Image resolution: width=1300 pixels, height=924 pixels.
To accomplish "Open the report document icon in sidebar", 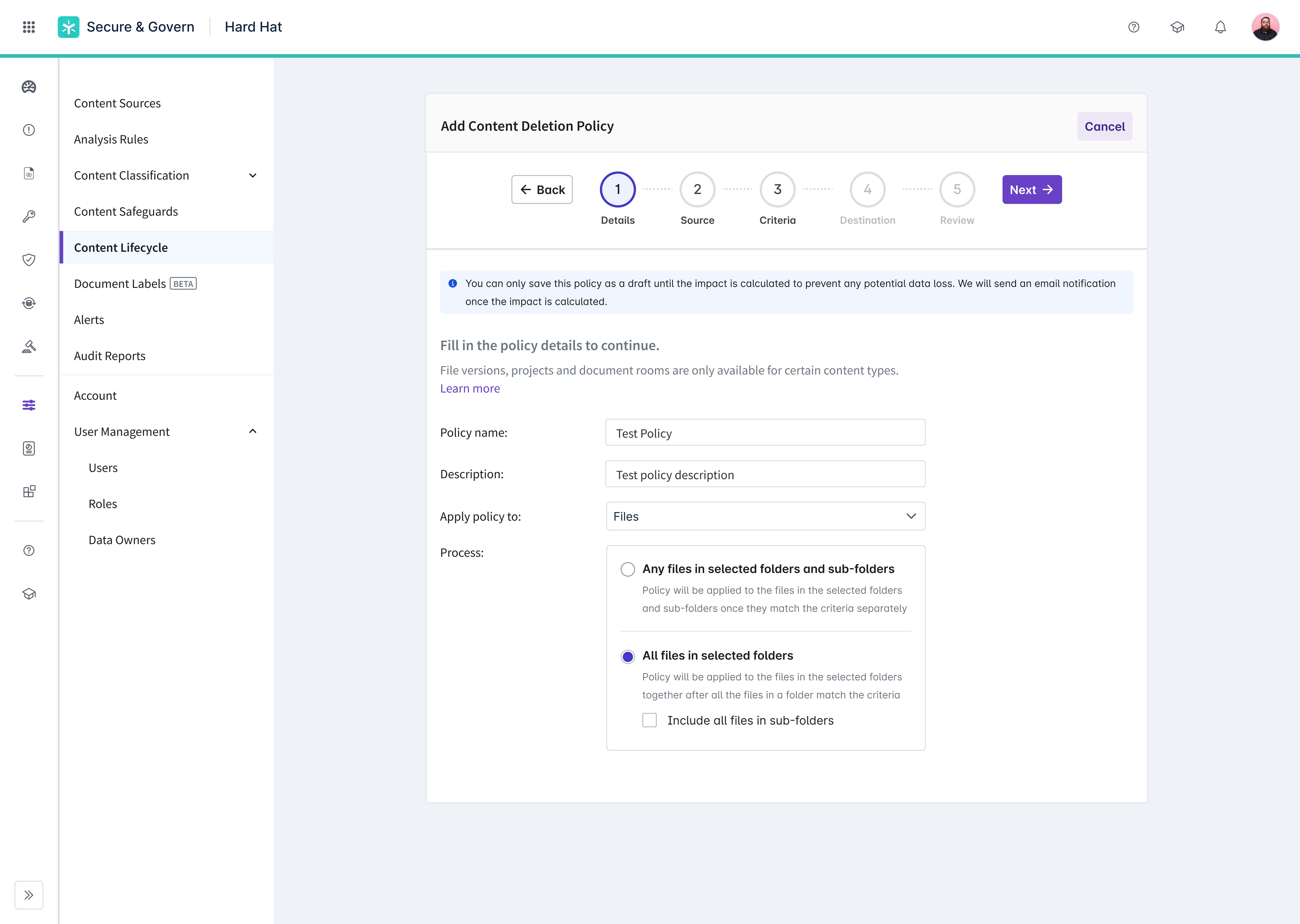I will point(29,448).
